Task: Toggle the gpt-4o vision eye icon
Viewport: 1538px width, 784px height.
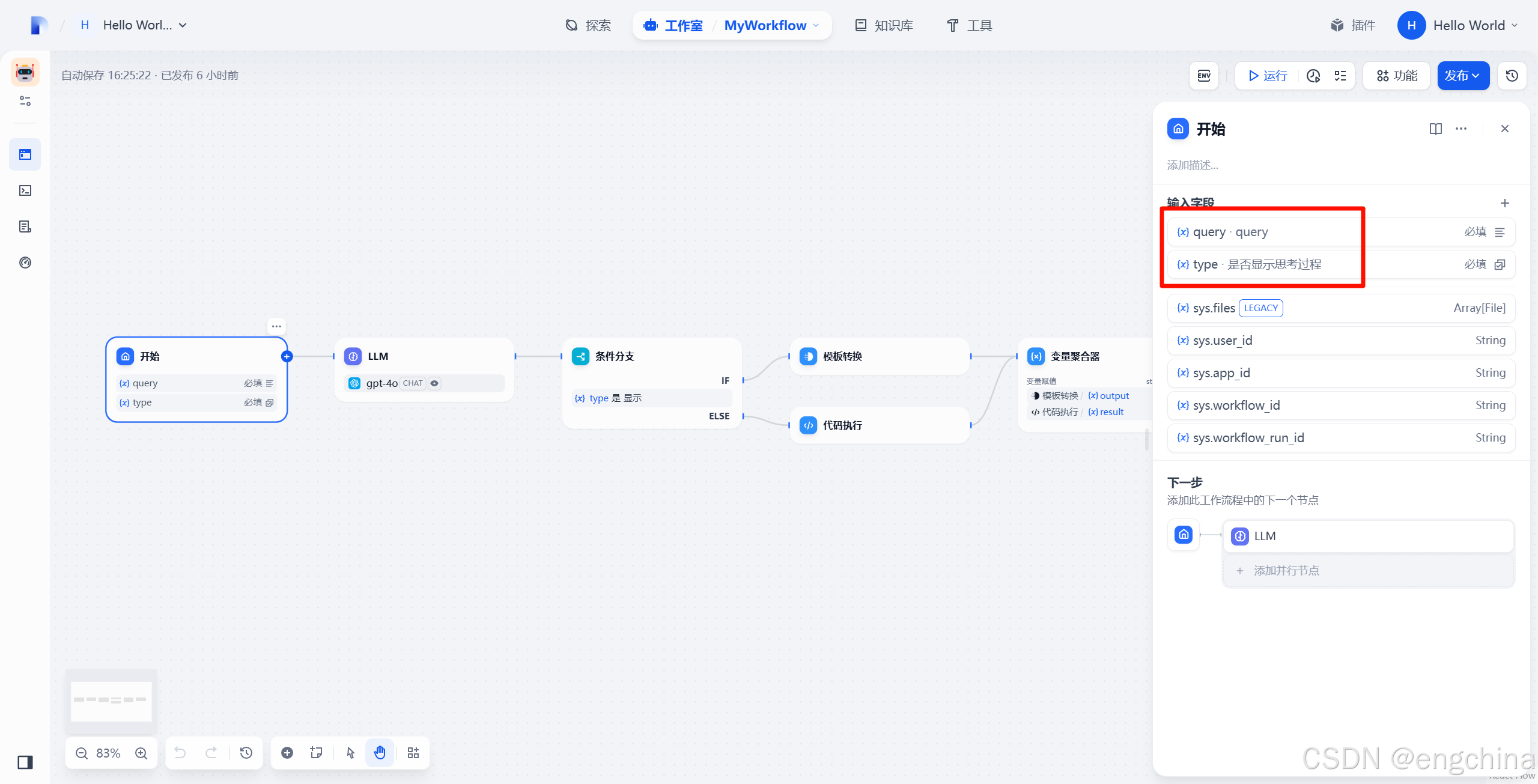Action: [434, 383]
